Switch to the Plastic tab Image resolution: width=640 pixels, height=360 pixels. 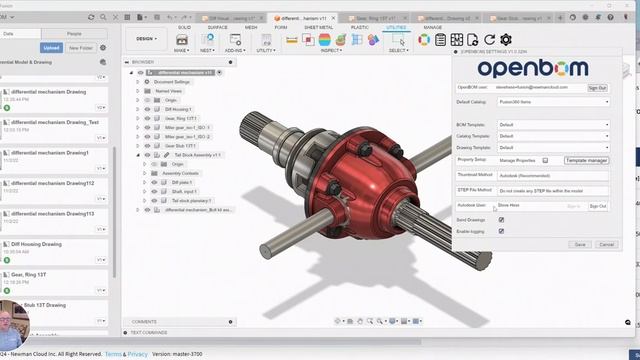point(360,27)
